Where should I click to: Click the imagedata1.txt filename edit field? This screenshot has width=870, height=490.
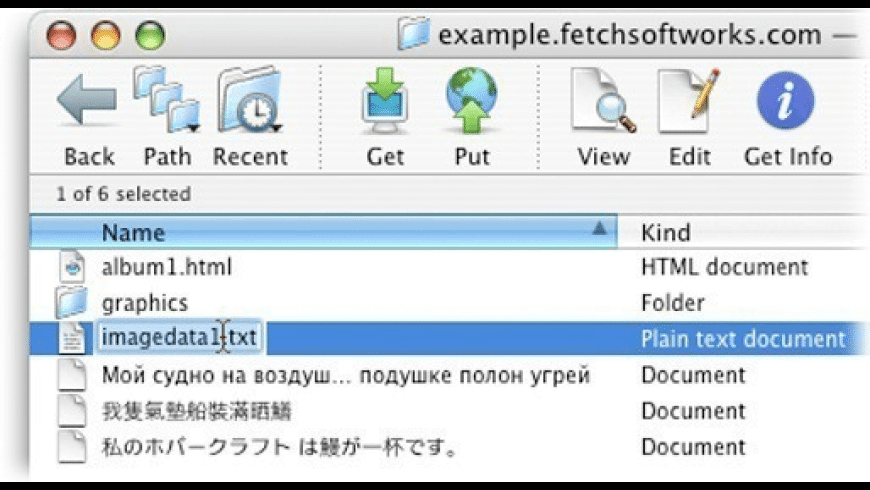pyautogui.click(x=178, y=338)
